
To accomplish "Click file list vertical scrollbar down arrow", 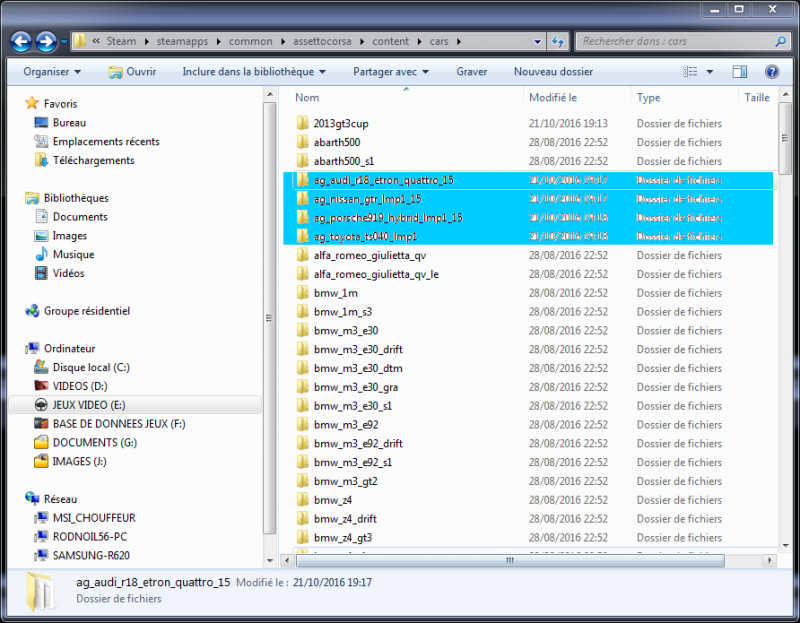I will click(x=786, y=545).
